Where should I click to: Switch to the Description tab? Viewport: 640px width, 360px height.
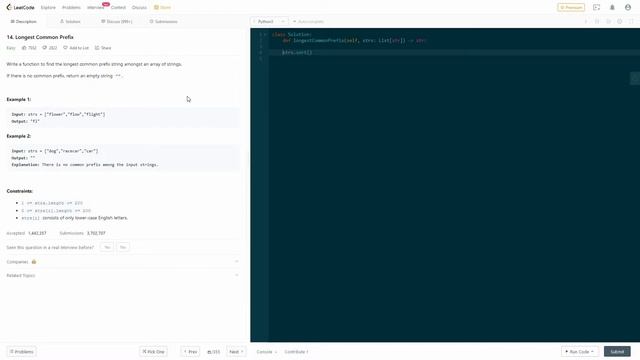click(x=24, y=21)
